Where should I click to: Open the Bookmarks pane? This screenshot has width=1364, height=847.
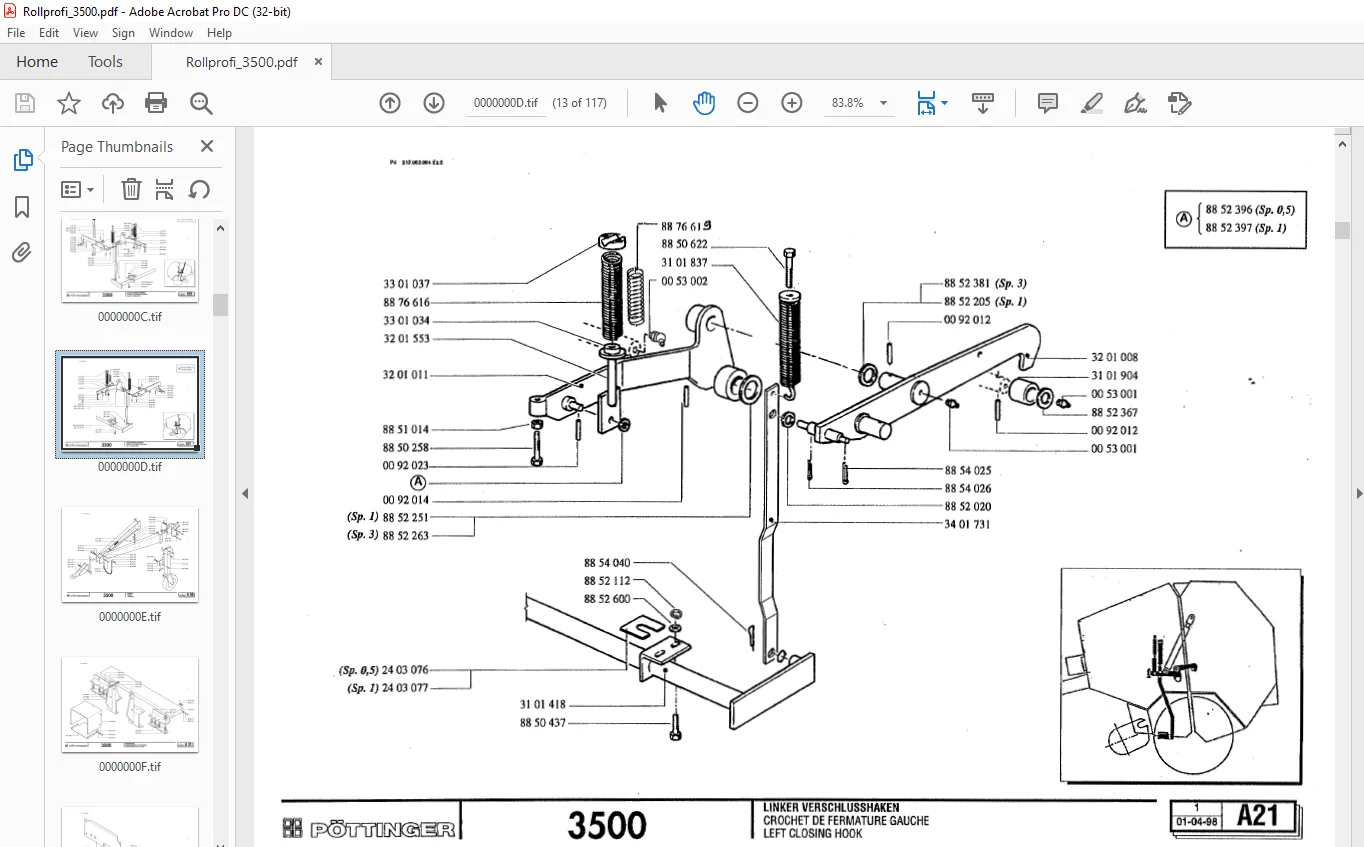pos(22,207)
